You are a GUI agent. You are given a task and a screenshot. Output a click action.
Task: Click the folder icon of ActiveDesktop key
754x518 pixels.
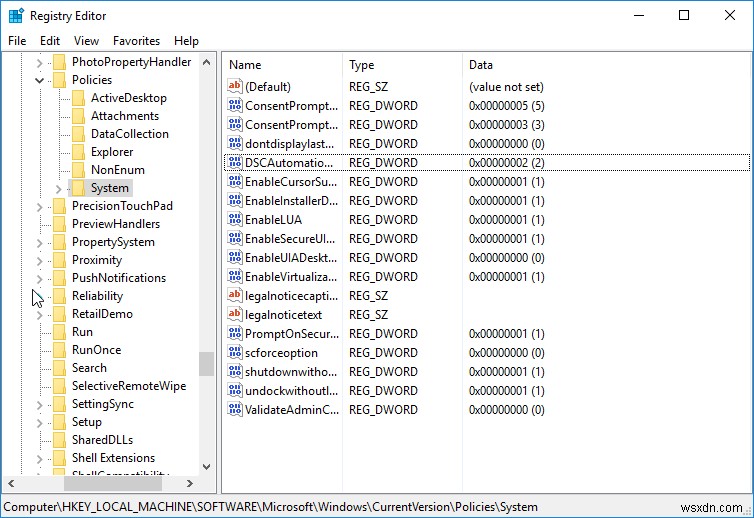tap(78, 98)
